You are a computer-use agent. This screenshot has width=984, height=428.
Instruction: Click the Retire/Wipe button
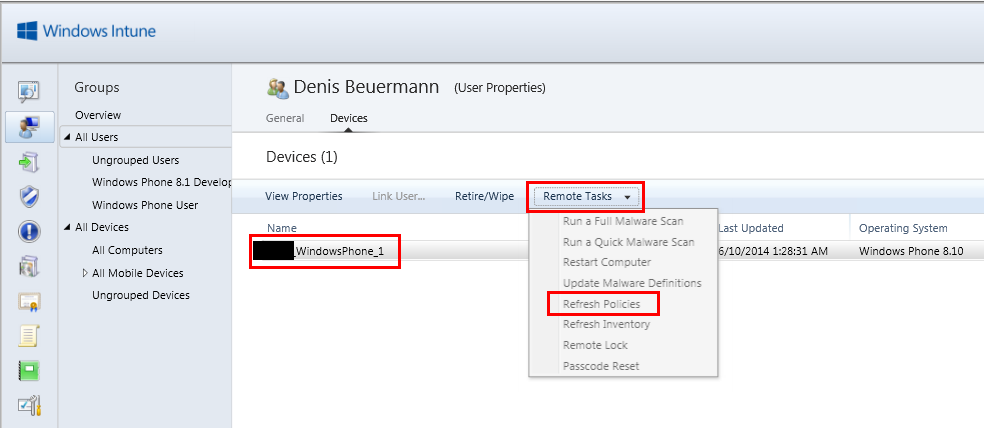pos(484,196)
